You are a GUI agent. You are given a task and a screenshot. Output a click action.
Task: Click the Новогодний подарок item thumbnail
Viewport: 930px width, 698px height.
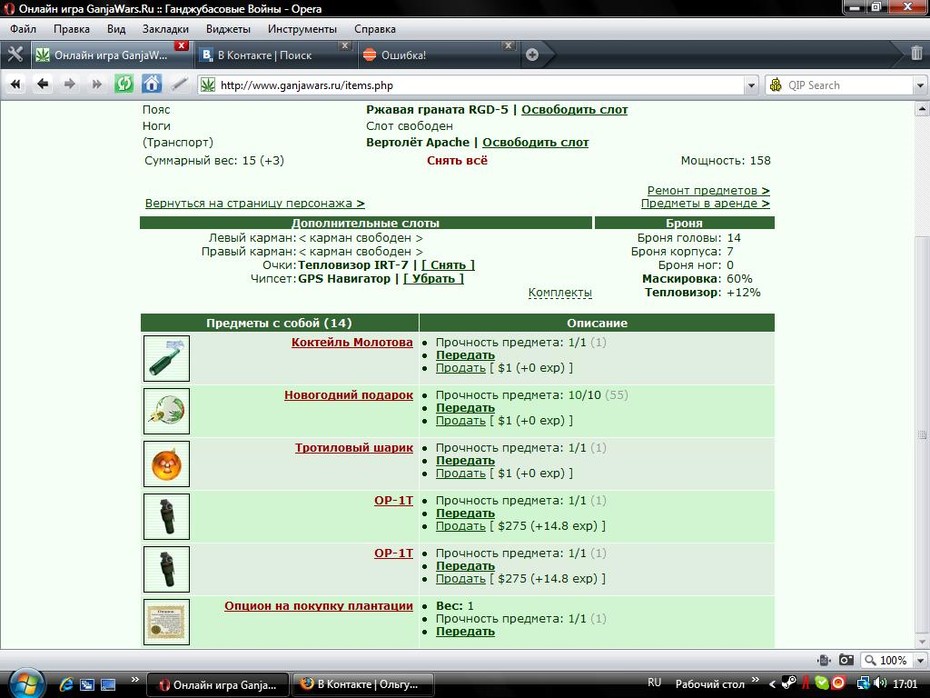point(166,411)
